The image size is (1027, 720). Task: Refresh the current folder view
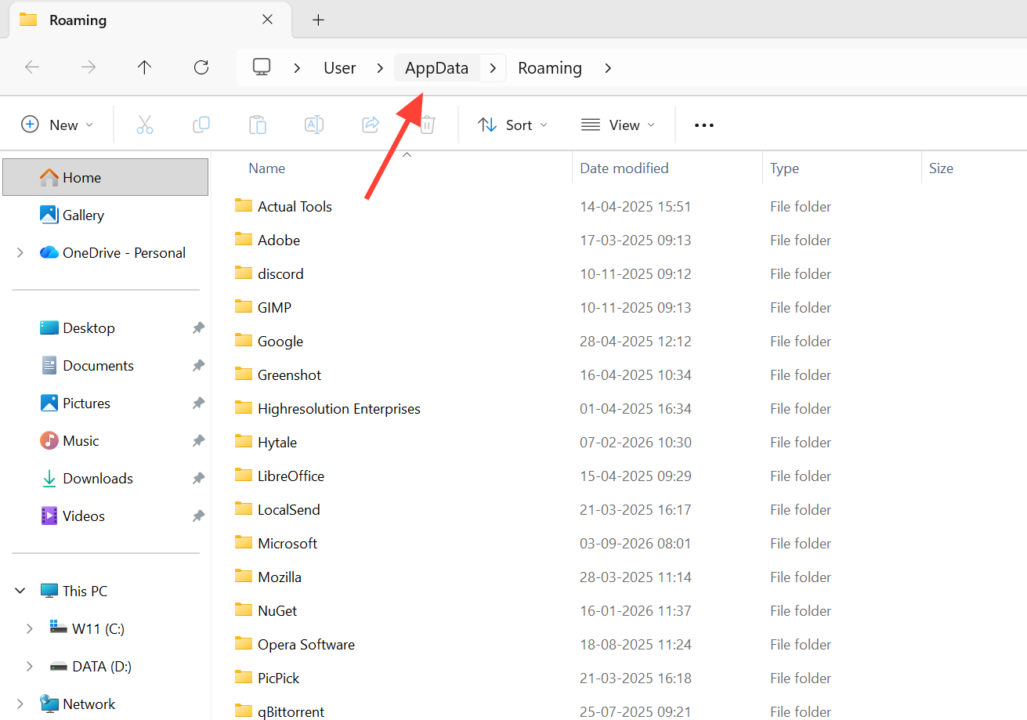click(x=201, y=67)
